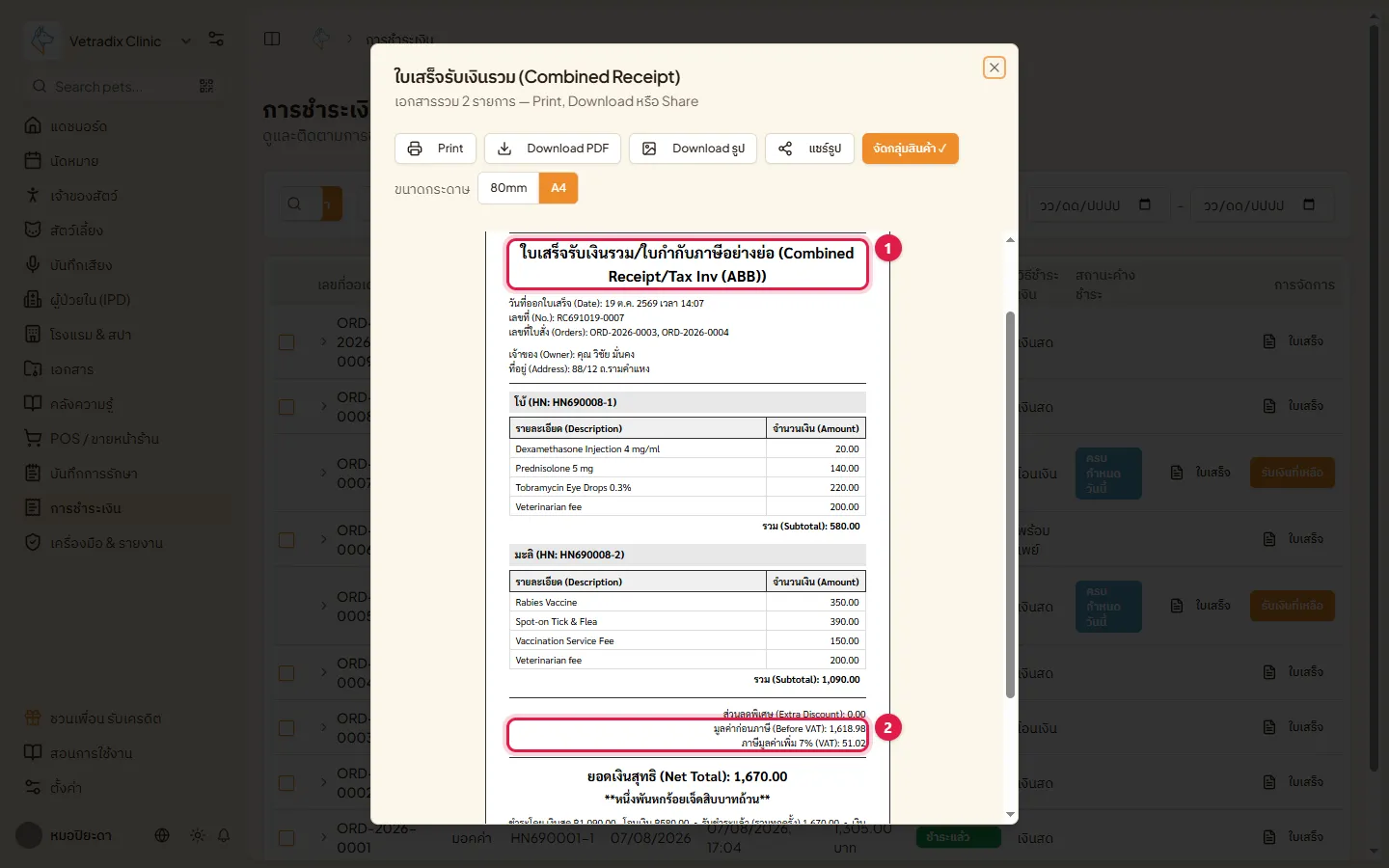Click the ชวนเพื่อน รับเครดิต gift icon

tap(33, 718)
